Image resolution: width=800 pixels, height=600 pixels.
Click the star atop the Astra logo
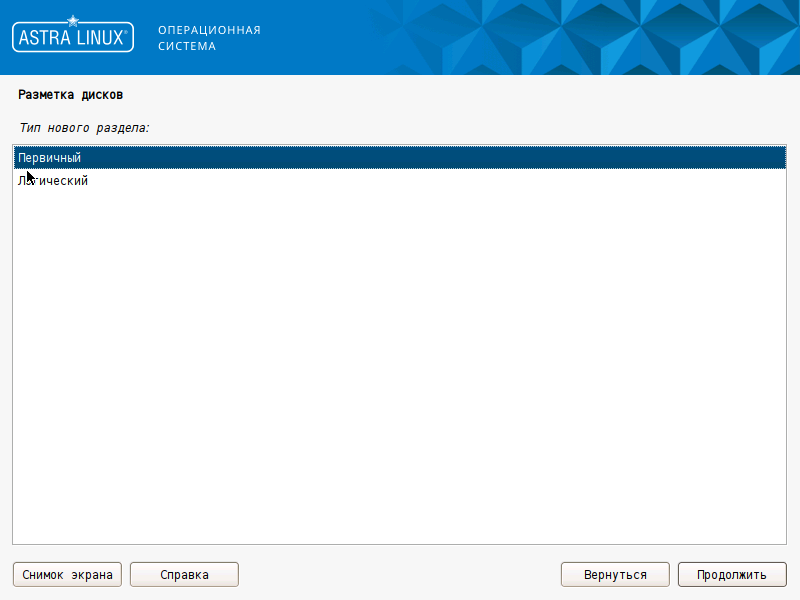click(x=72, y=19)
